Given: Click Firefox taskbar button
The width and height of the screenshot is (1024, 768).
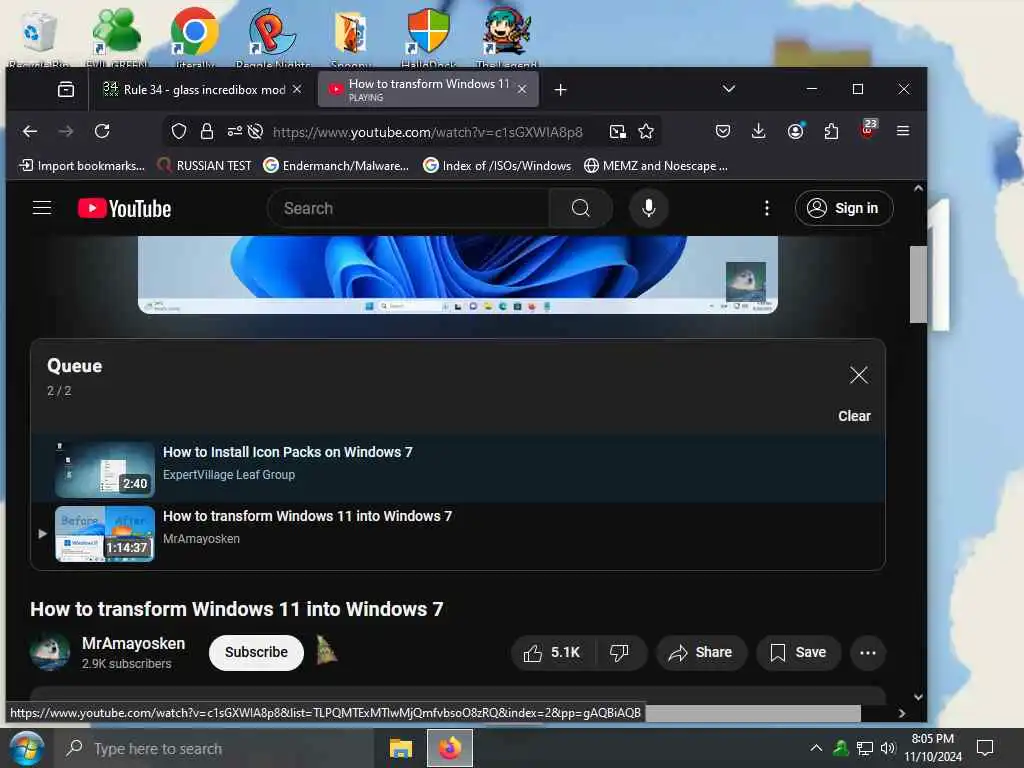Looking at the screenshot, I should 449,748.
